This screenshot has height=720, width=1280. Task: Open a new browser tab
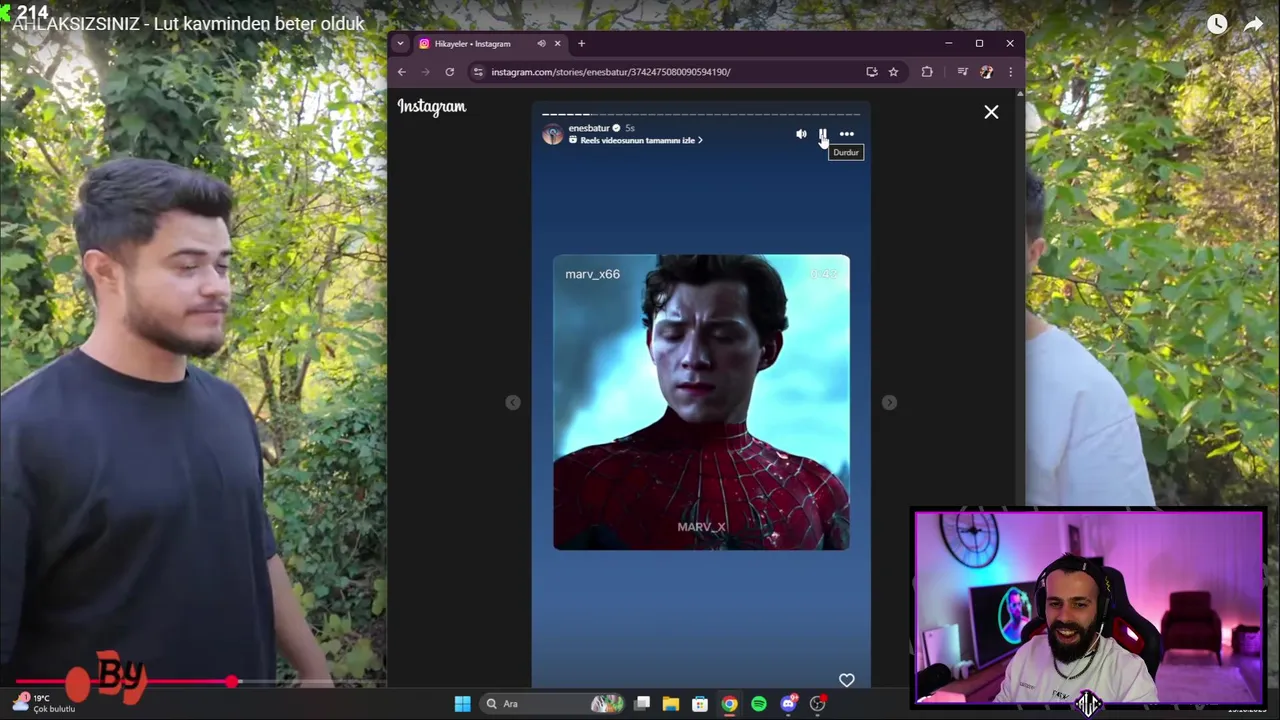click(x=581, y=43)
